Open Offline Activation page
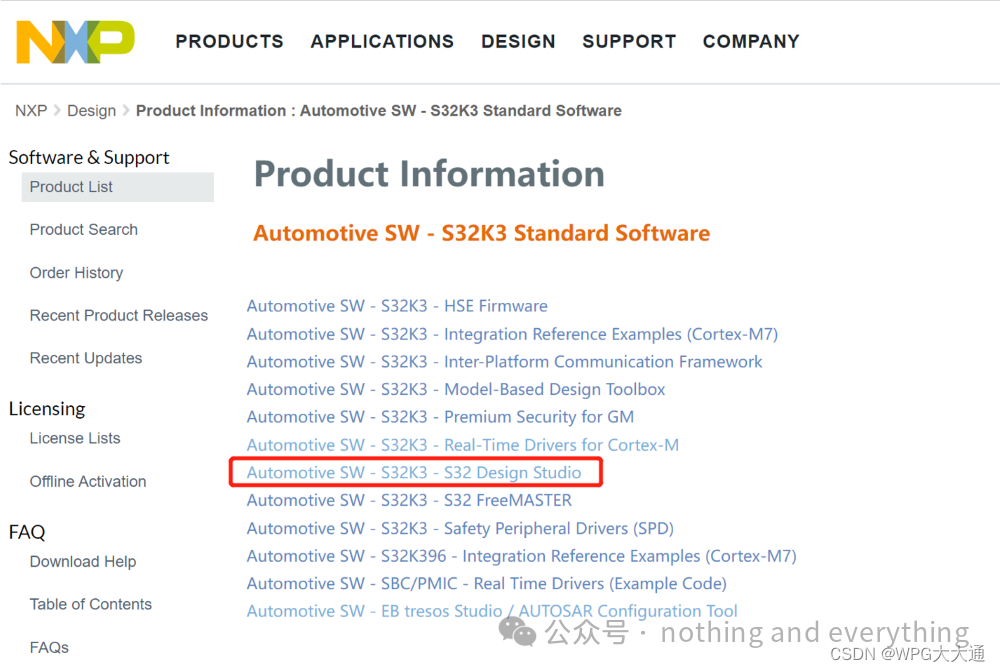 (88, 481)
